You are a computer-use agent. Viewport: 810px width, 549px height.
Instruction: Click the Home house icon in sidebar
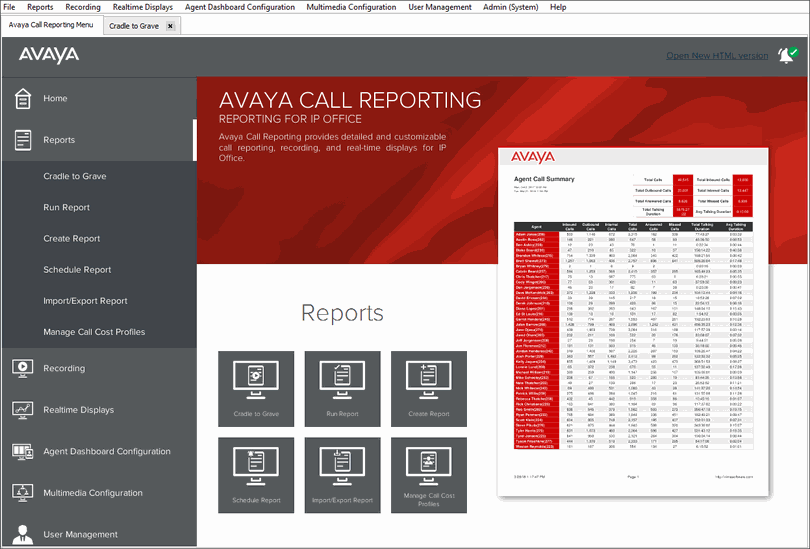pyautogui.click(x=23, y=98)
